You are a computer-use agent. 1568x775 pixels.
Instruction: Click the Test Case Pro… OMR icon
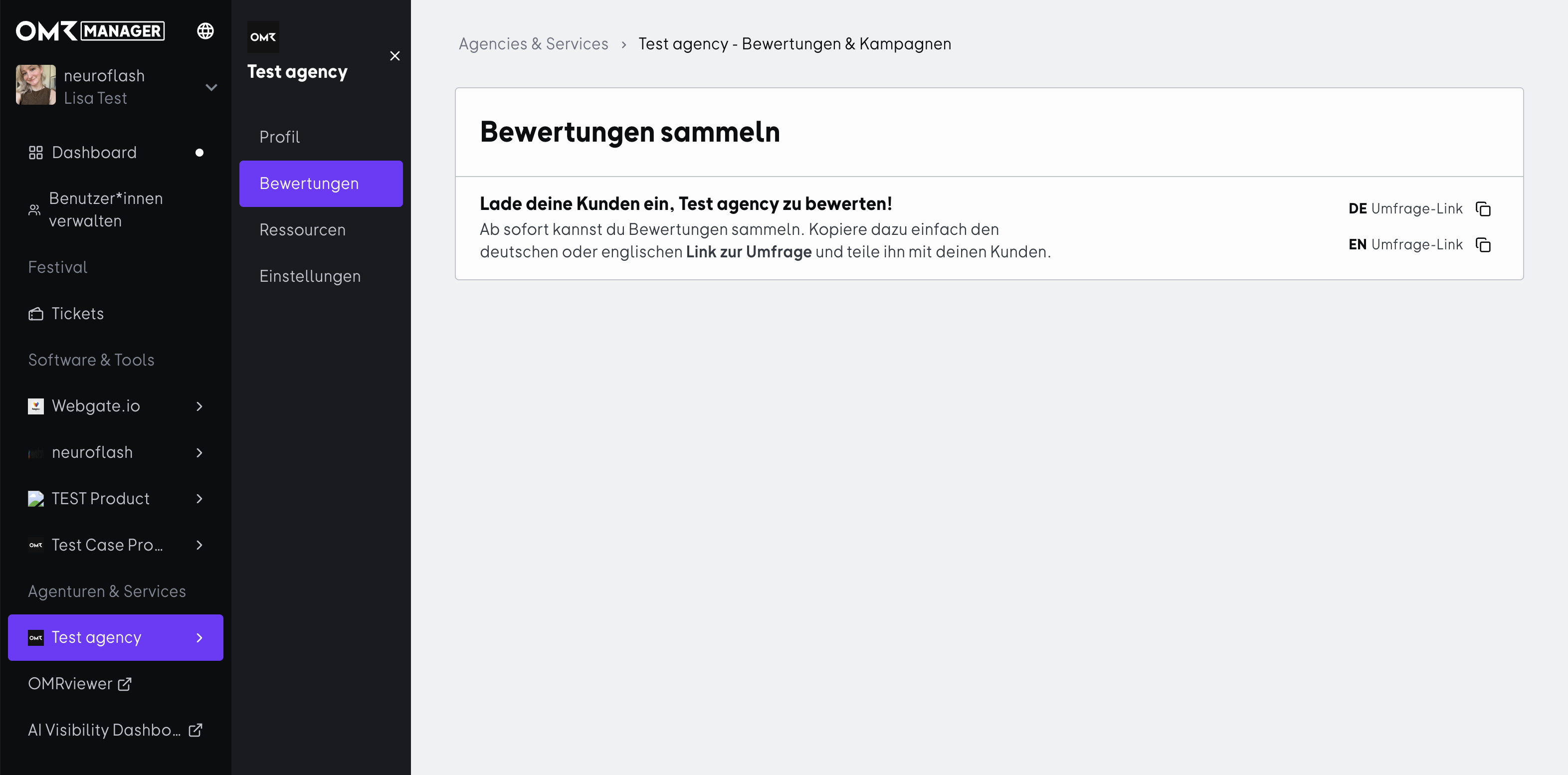click(x=36, y=545)
